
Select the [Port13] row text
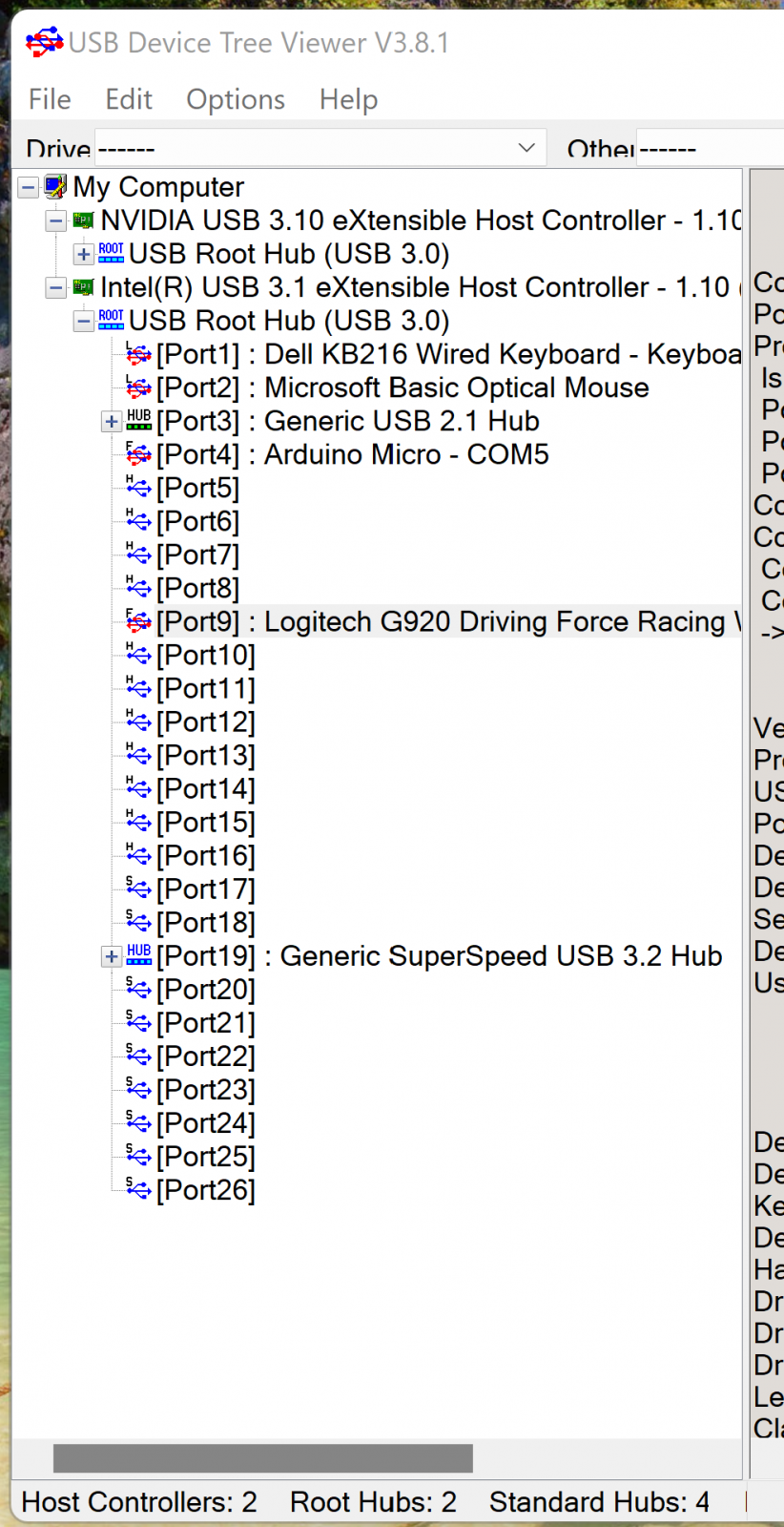(206, 755)
